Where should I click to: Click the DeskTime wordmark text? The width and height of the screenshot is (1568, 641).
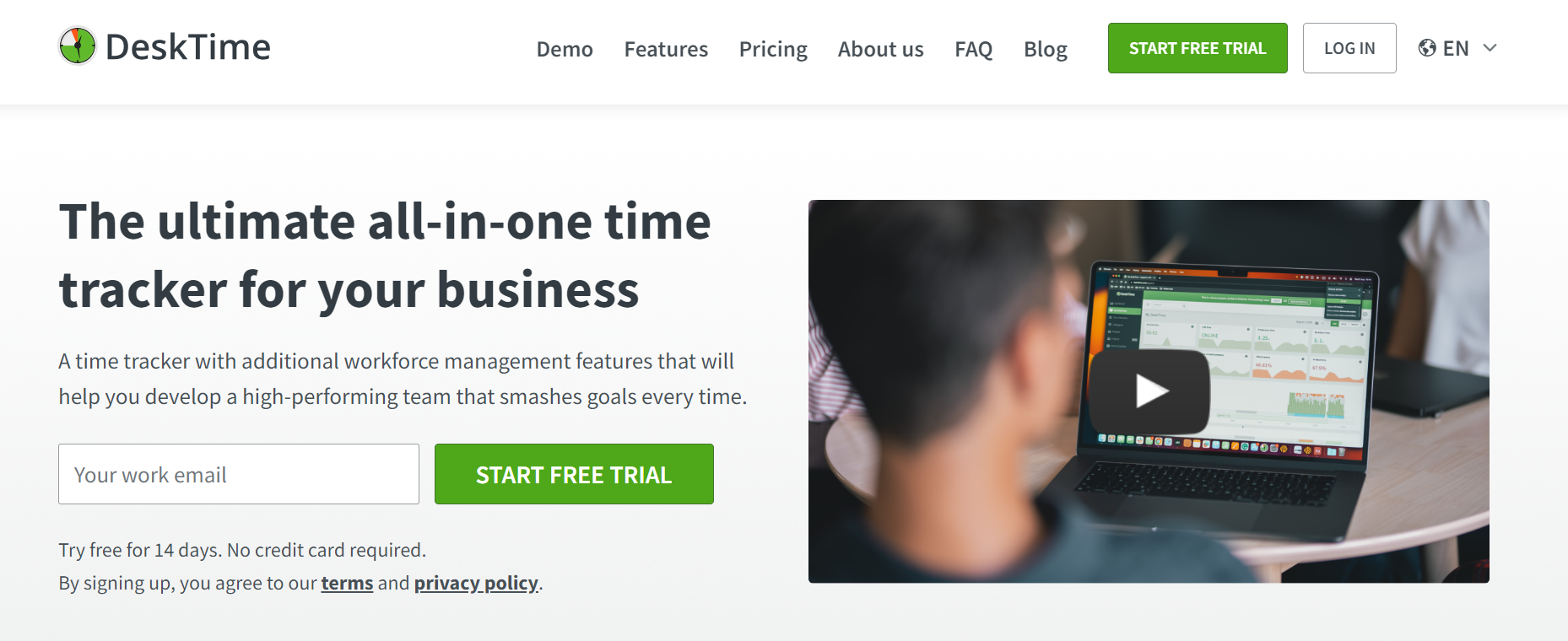coord(187,47)
